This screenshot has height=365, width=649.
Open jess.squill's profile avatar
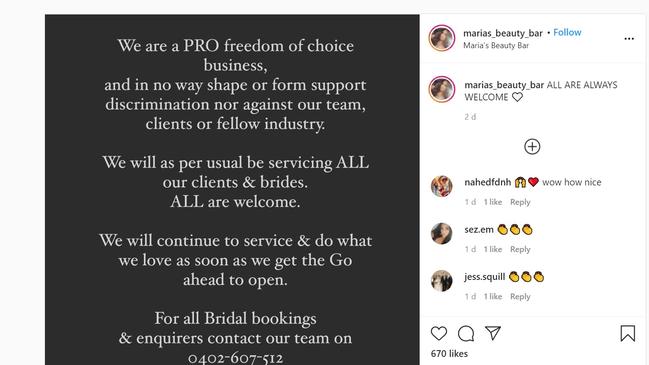click(442, 281)
